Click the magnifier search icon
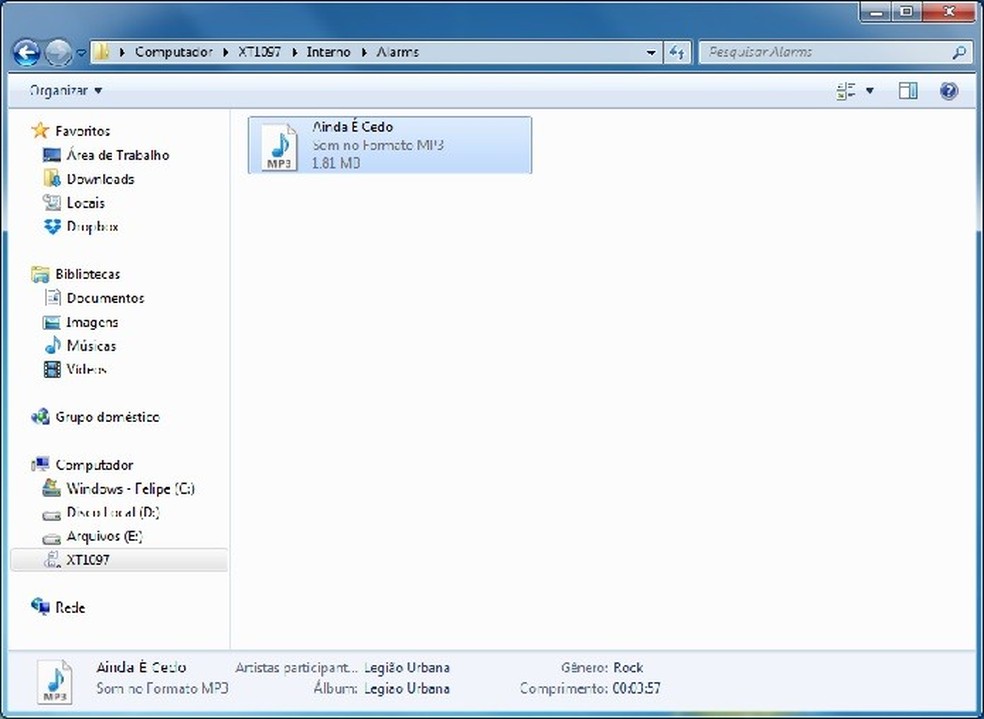 coord(959,53)
